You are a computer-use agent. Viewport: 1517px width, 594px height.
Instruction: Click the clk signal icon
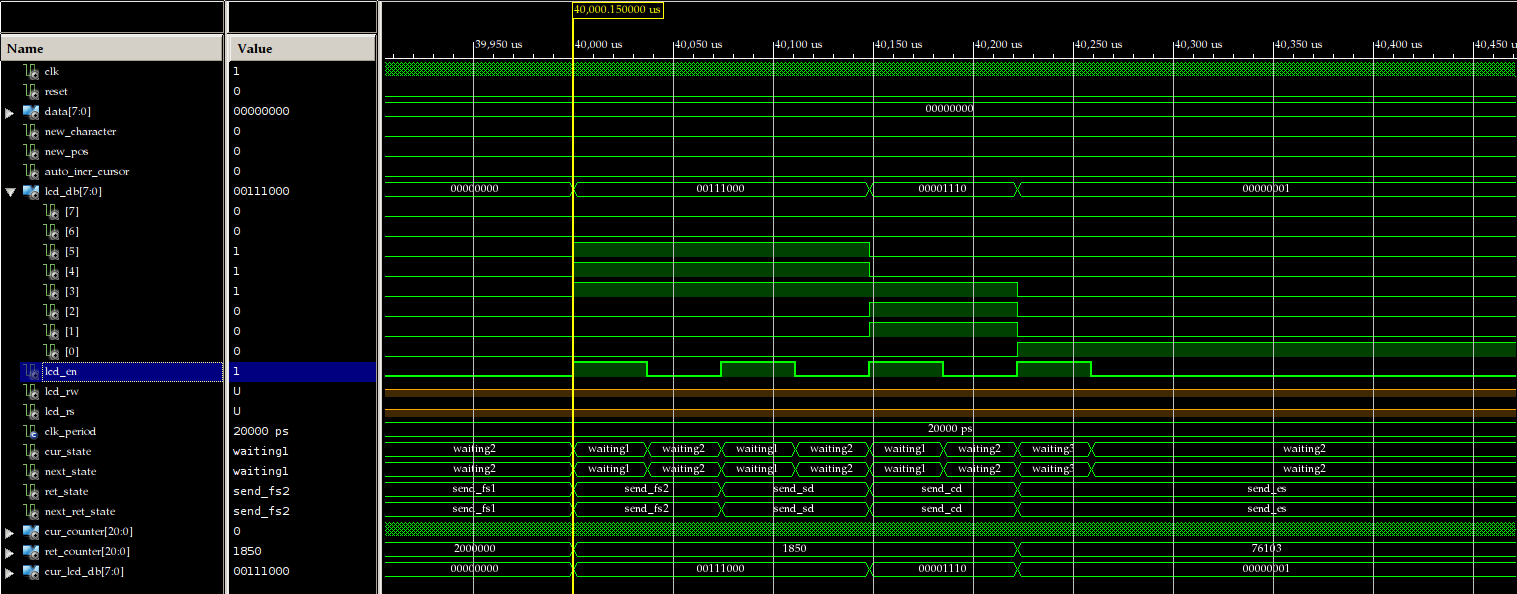point(30,71)
